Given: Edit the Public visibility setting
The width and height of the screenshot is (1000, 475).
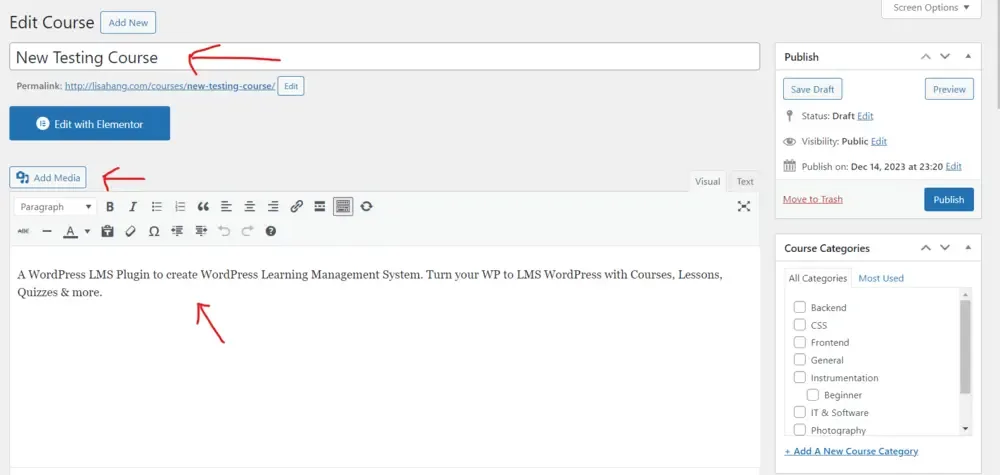Looking at the screenshot, I should point(879,142).
